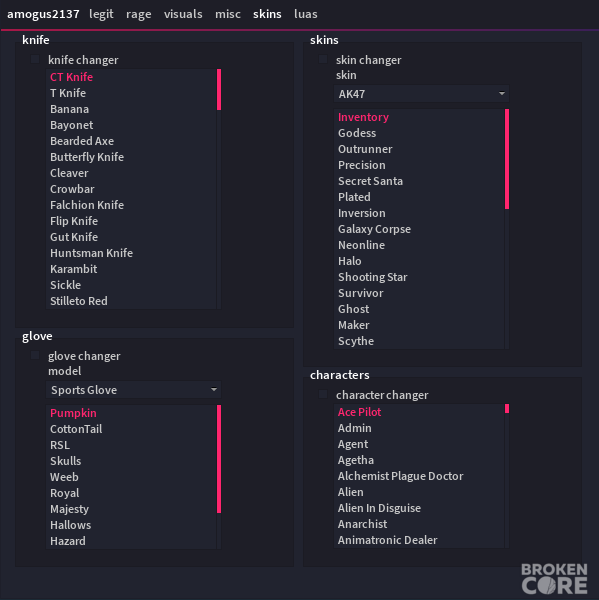Image resolution: width=599 pixels, height=600 pixels.
Task: Select the Skulls glove skin
Action: coord(131,461)
